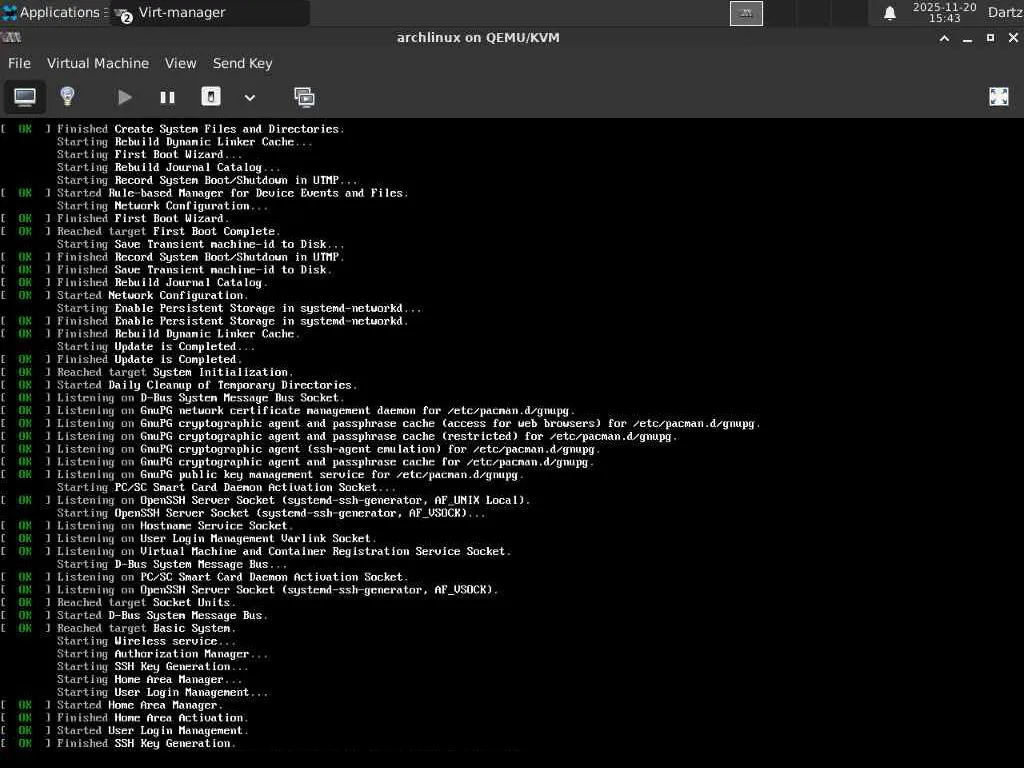This screenshot has width=1024, height=768.
Task: Click the 'Reached target First Boot Complete' line
Action: pyautogui.click(x=140, y=231)
